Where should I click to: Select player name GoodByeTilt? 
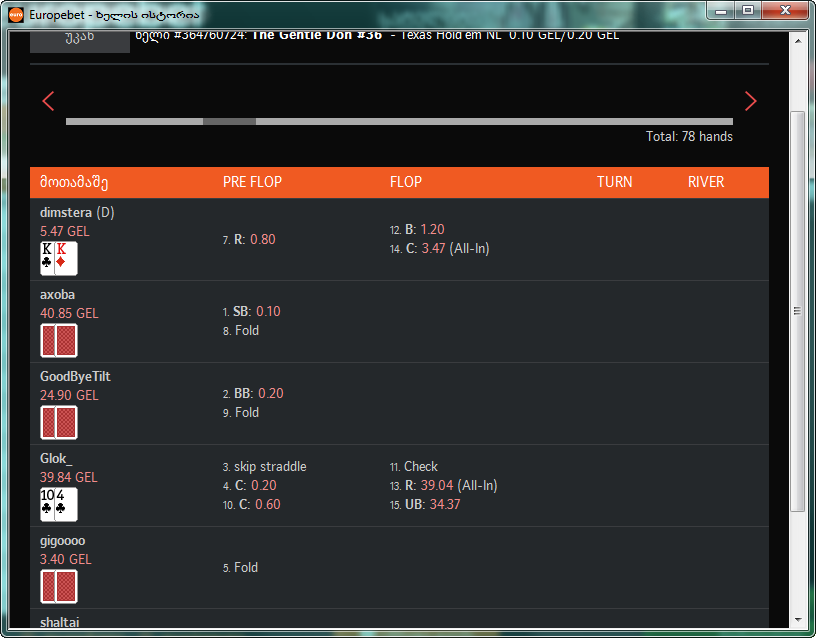[75, 376]
